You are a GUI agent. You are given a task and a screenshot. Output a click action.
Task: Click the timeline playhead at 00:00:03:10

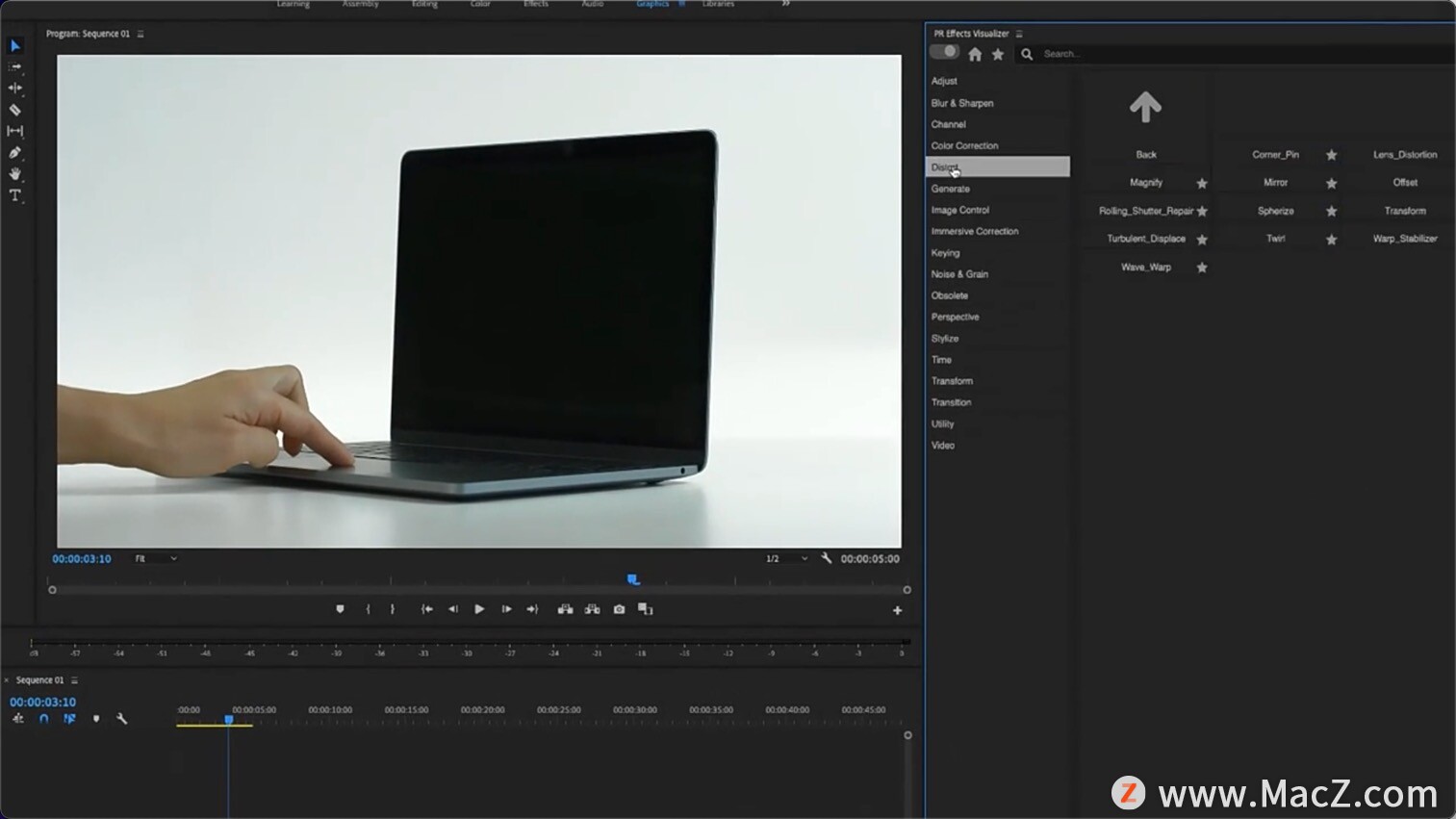coord(229,719)
